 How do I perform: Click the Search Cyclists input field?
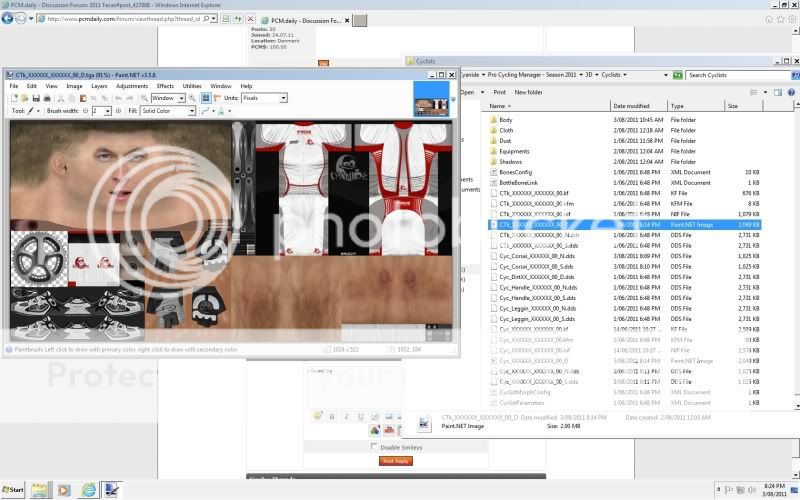click(720, 75)
